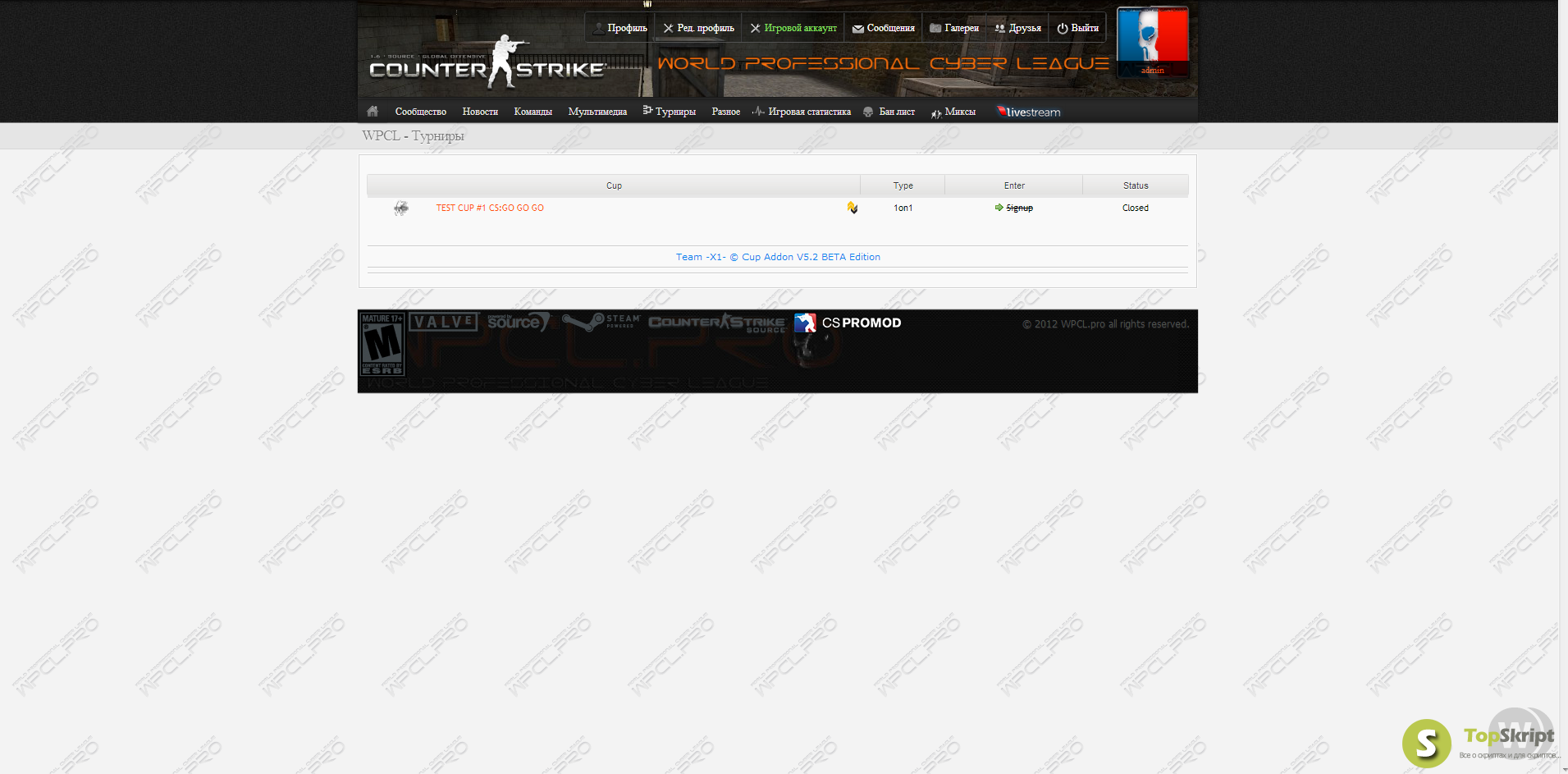Open the Team -X1- Cup Addon credit link
Image resolution: width=1568 pixels, height=774 pixels.
click(778, 257)
